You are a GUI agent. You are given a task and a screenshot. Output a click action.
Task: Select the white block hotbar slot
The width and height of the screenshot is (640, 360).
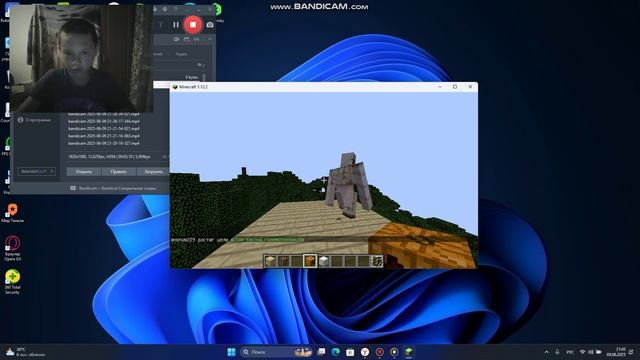[323, 261]
